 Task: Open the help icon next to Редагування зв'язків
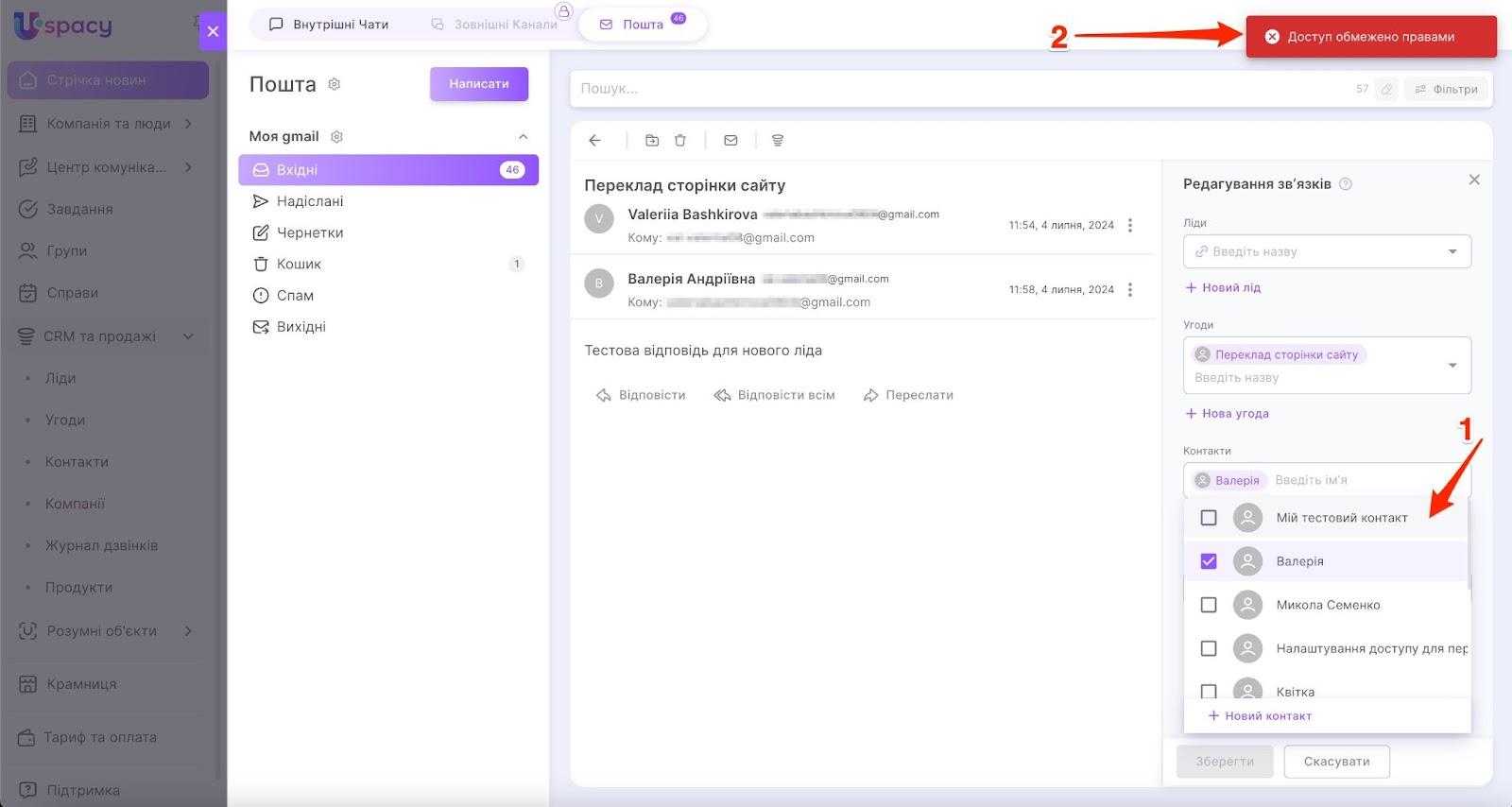pos(1346,184)
